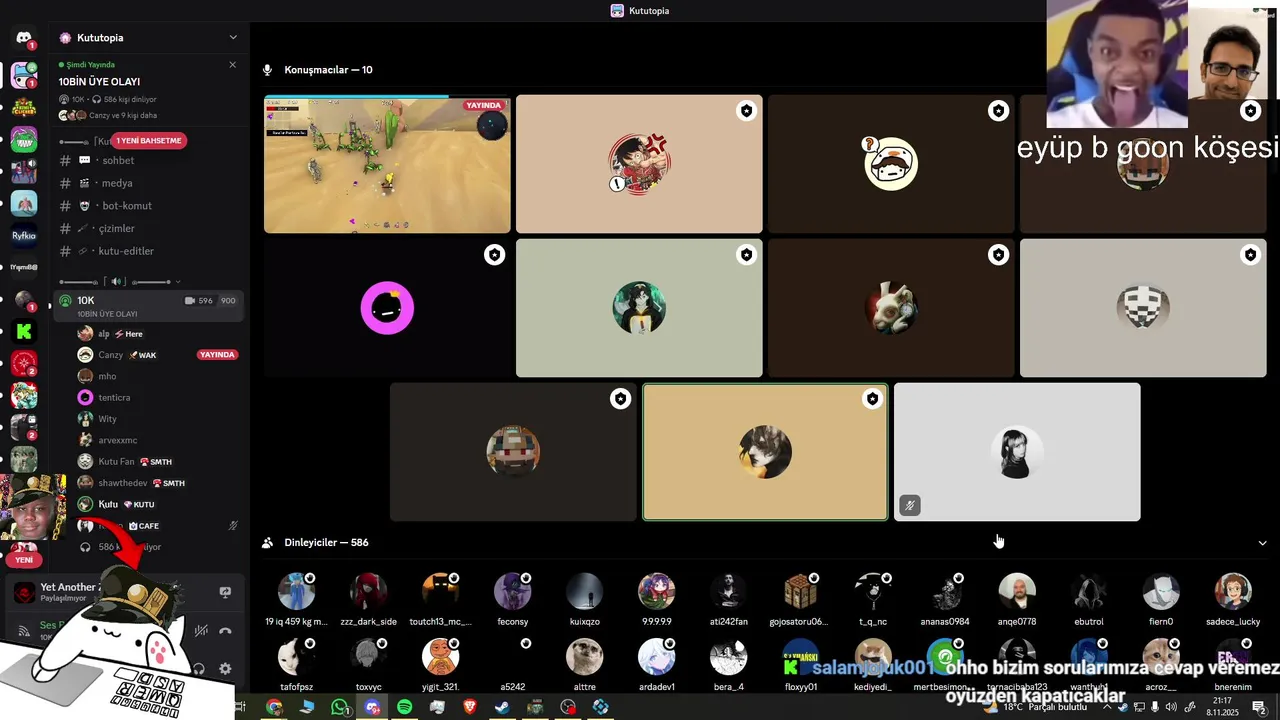Open the bot-komut text channel
Image resolution: width=1280 pixels, height=720 pixels.
(150, 206)
